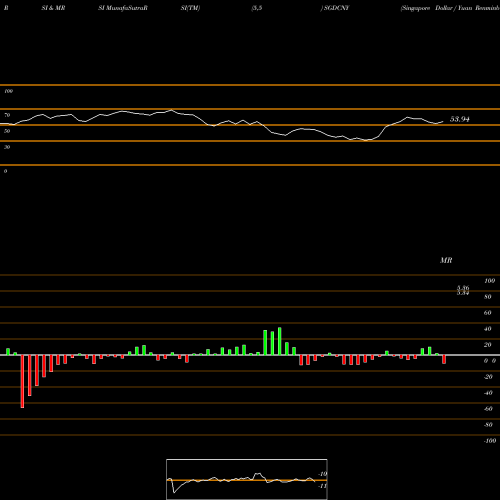Viewport: 500px width, 500px height.
Task: Click the -80 label on MR right axis
Action: pyautogui.click(x=488, y=425)
